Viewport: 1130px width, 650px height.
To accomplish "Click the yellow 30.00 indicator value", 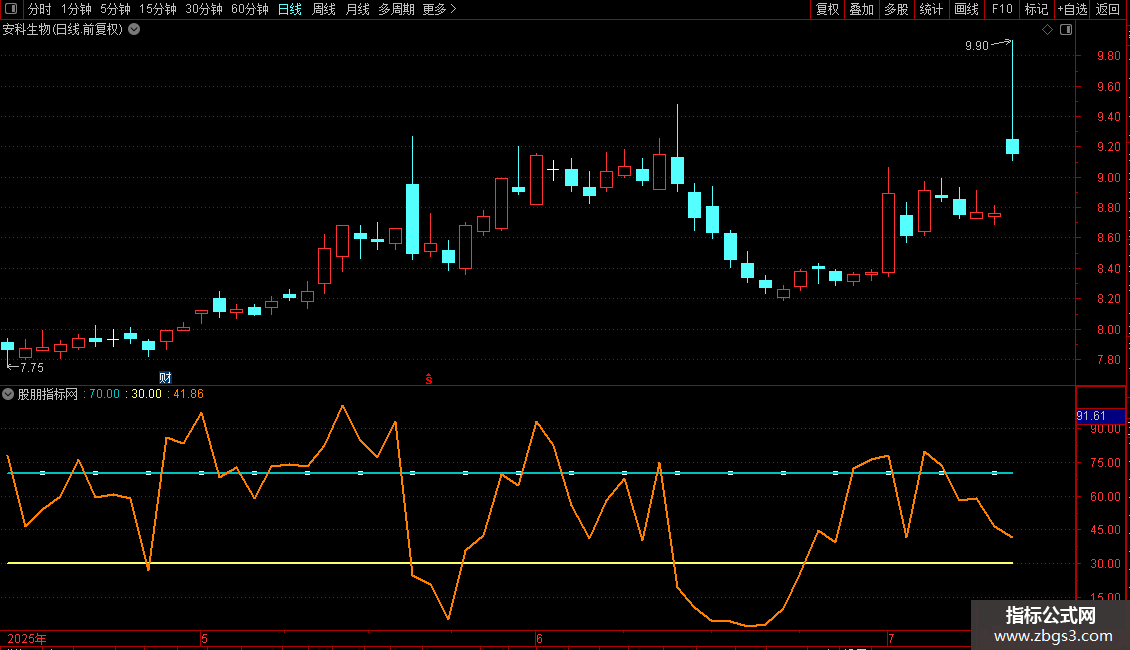I will pyautogui.click(x=146, y=394).
